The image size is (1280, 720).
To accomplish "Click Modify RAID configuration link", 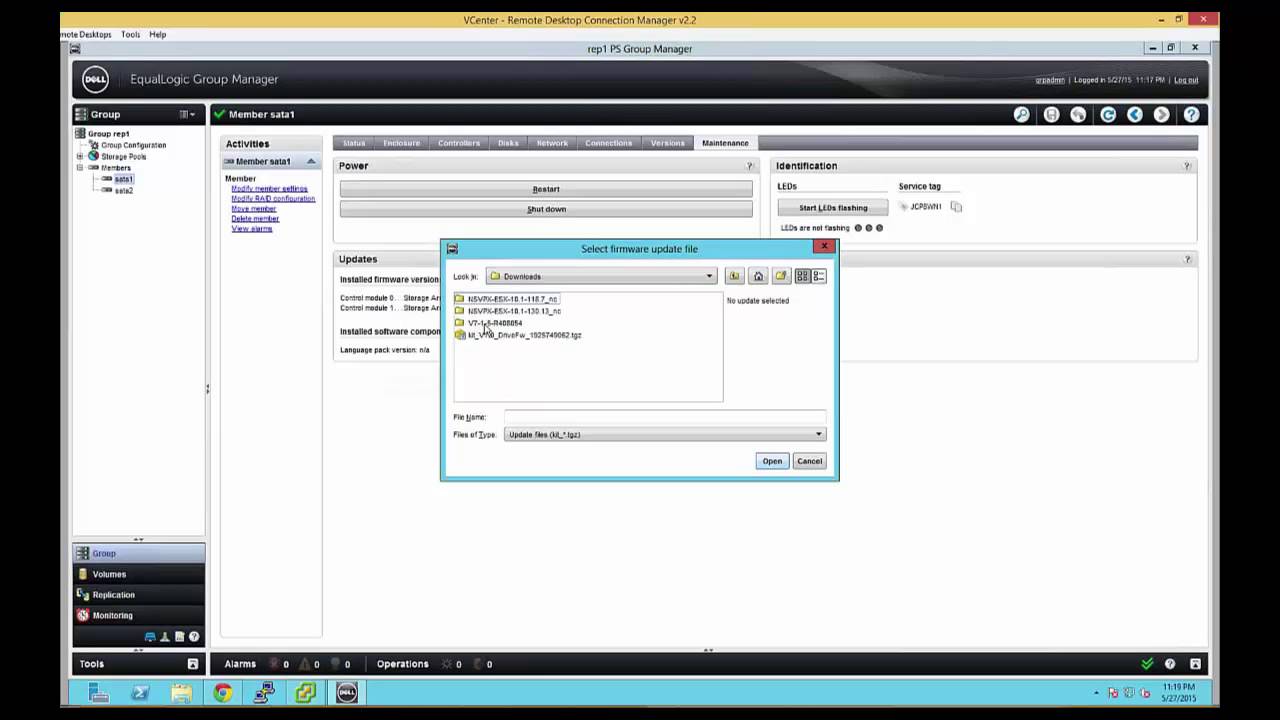I will (273, 198).
